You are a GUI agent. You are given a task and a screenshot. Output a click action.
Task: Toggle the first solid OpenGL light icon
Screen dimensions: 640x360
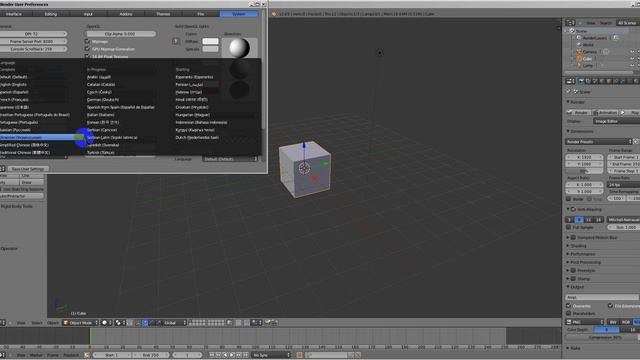pyautogui.click(x=176, y=41)
